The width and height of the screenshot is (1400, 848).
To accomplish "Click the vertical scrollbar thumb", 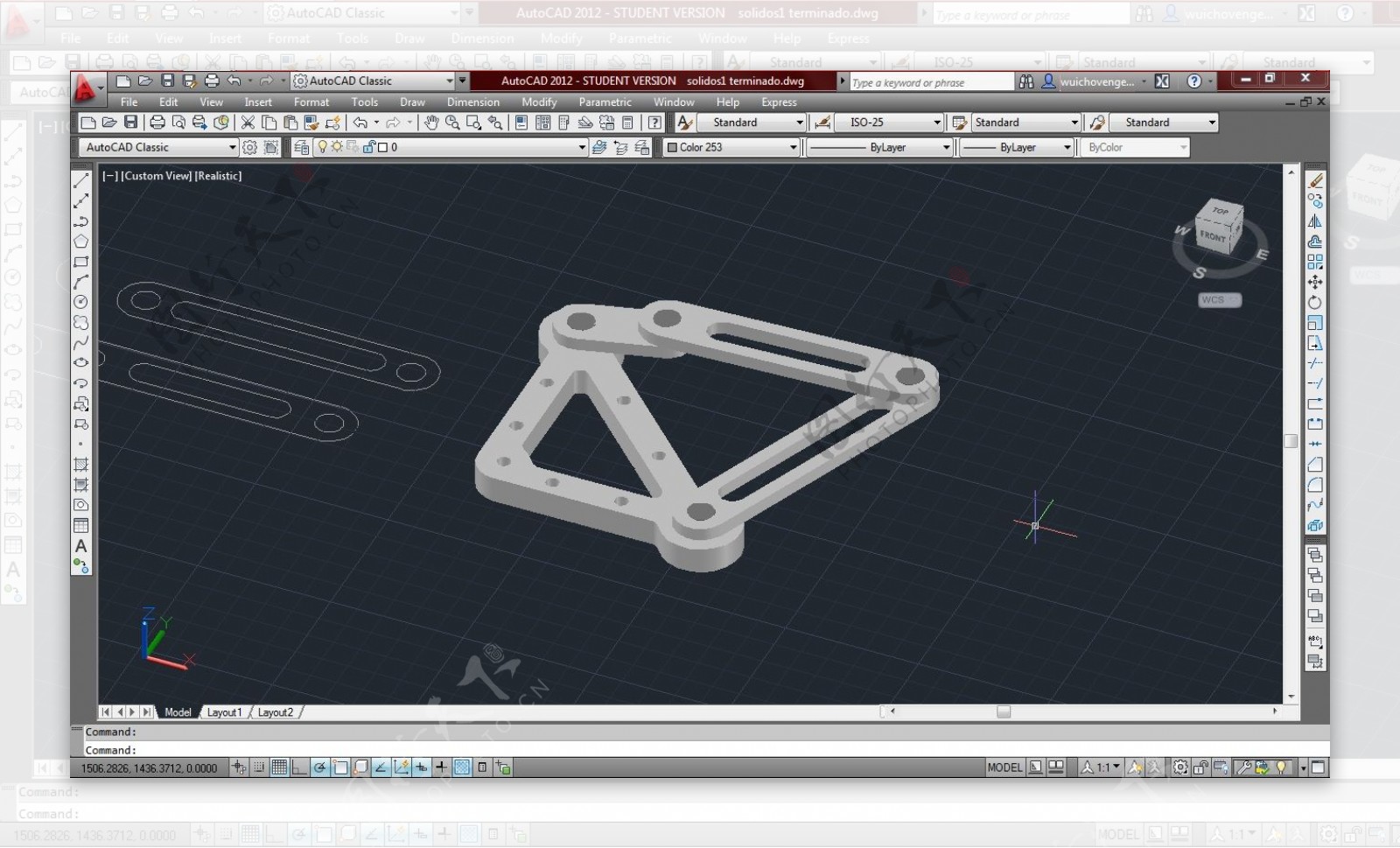I will [1291, 441].
